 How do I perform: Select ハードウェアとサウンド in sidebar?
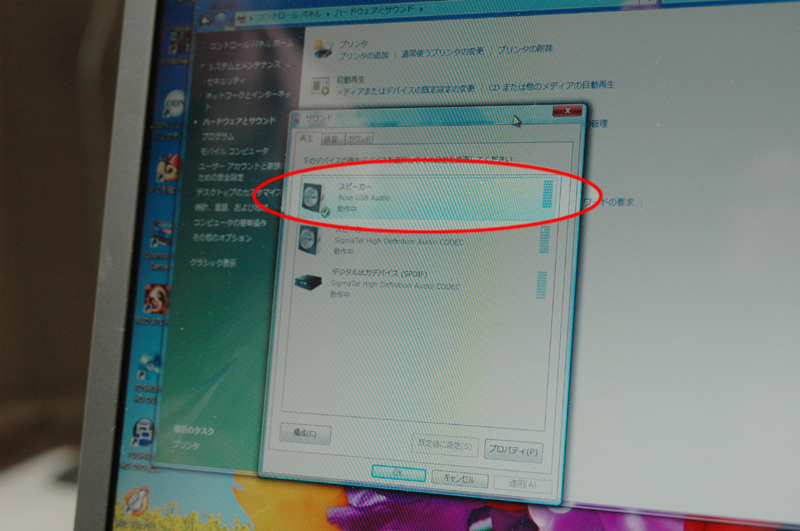(239, 121)
